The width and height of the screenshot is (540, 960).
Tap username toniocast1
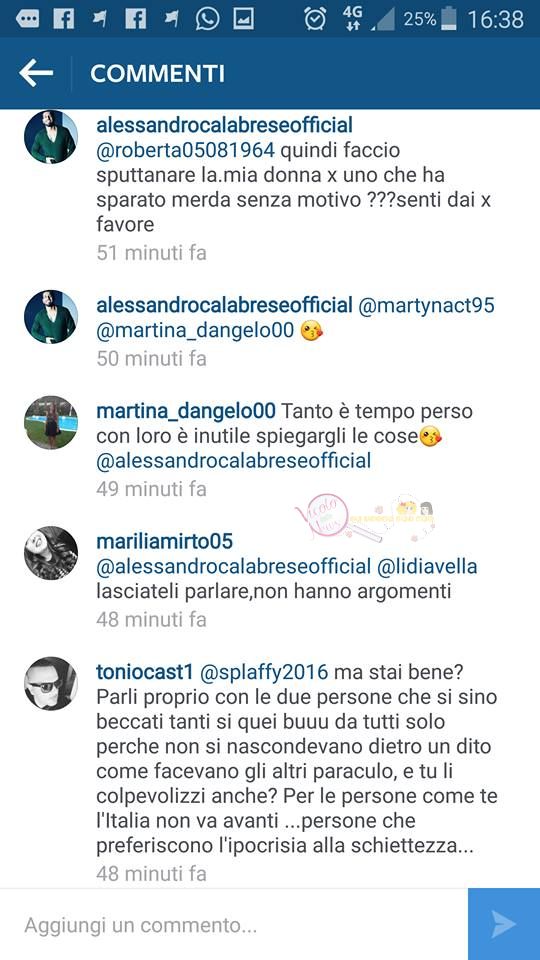[x=145, y=672]
